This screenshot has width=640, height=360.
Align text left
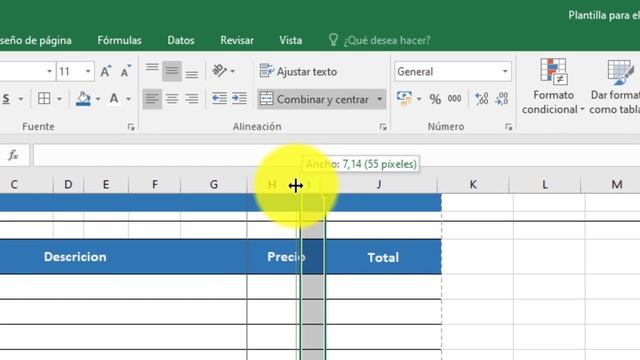(x=152, y=99)
